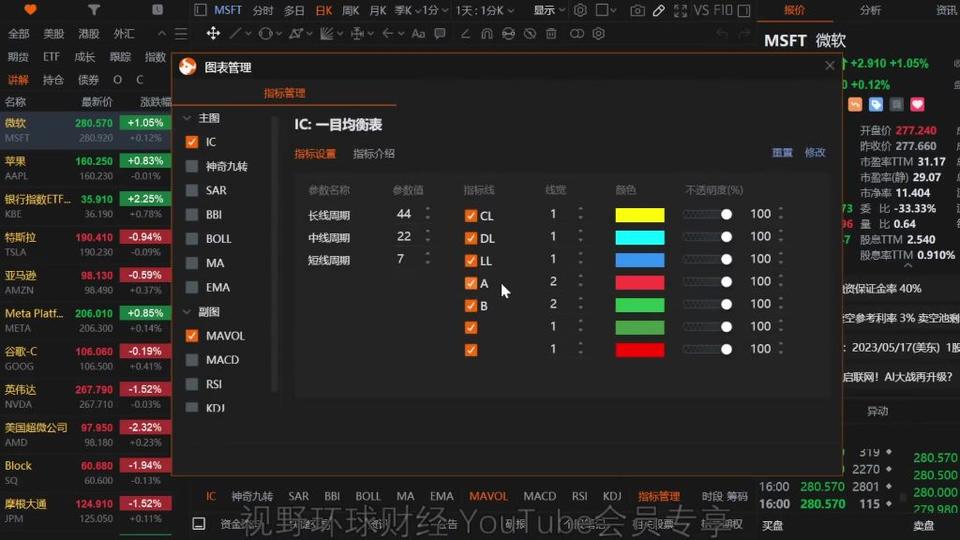
Task: Select the magnet snap tool
Action: [x=487, y=34]
